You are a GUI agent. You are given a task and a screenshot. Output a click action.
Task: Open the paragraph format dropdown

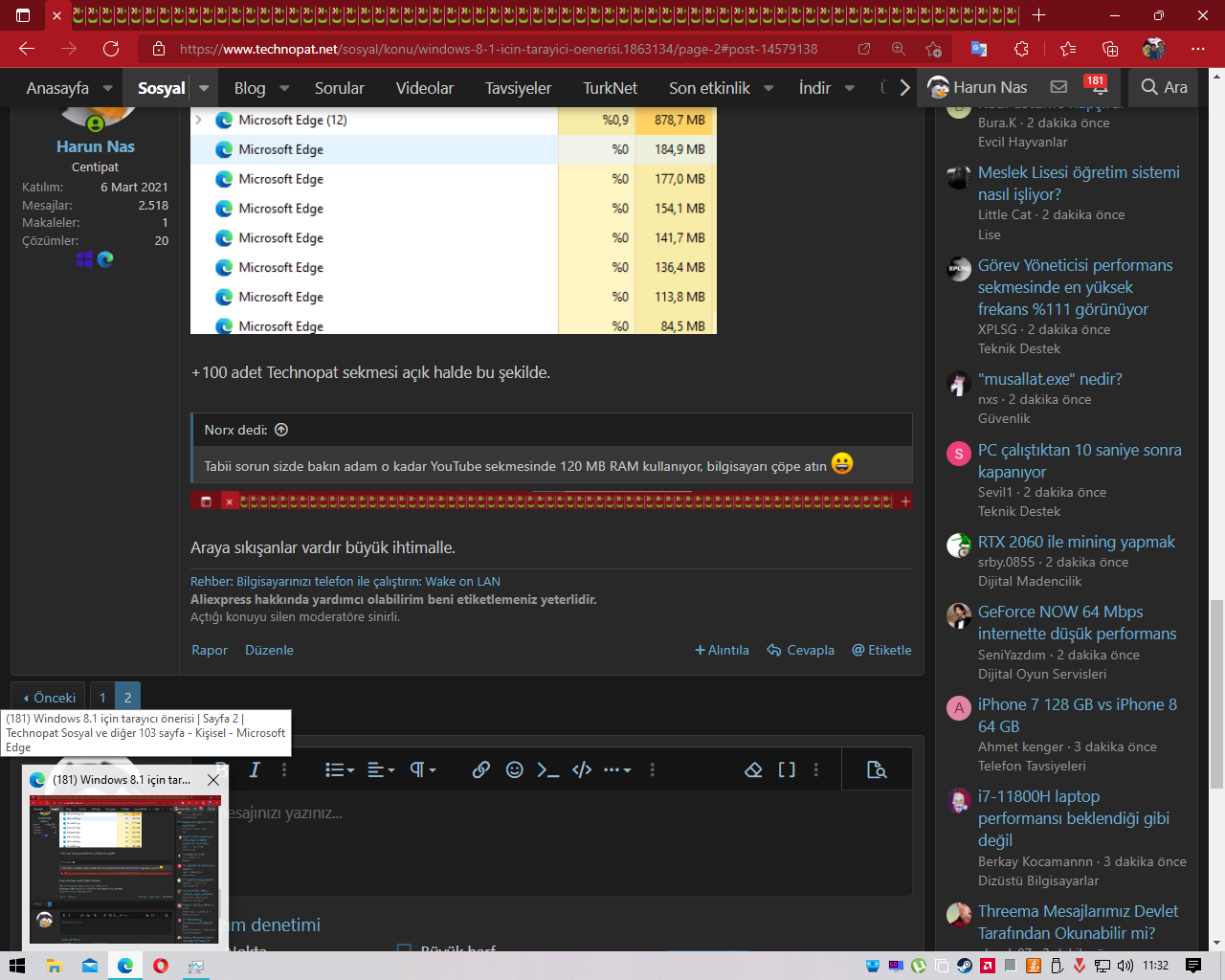423,769
